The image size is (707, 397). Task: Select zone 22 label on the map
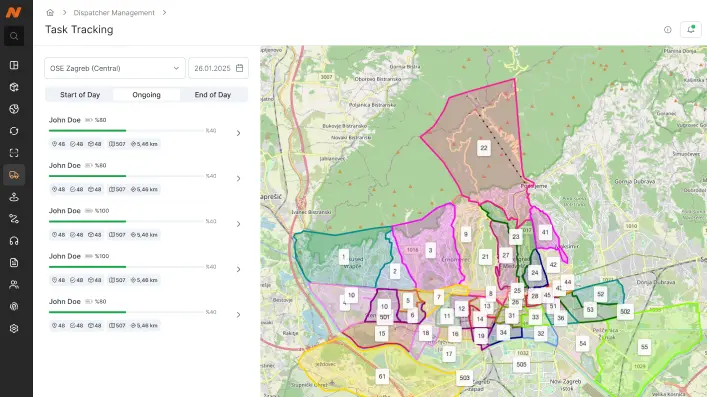pos(484,148)
